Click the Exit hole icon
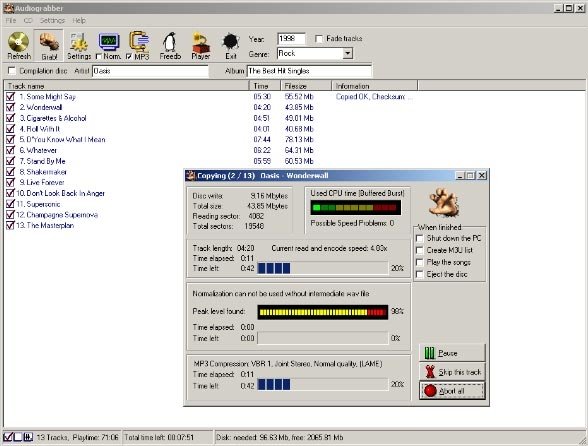This screenshot has height=446, width=588. pyautogui.click(x=231, y=42)
